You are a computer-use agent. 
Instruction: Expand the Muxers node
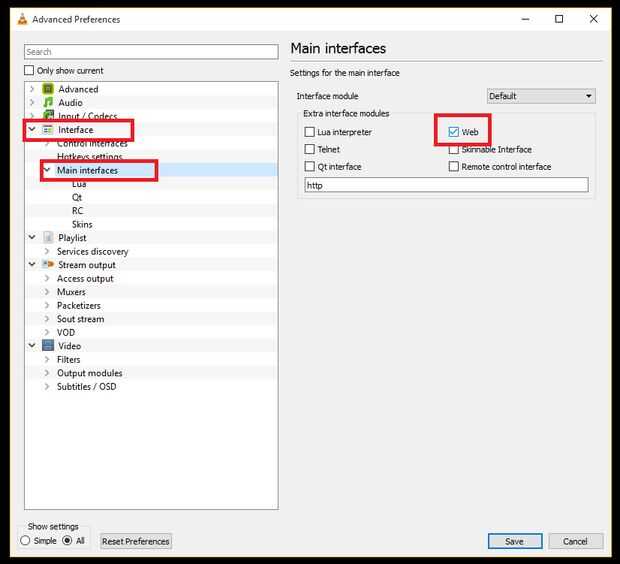[47, 291]
